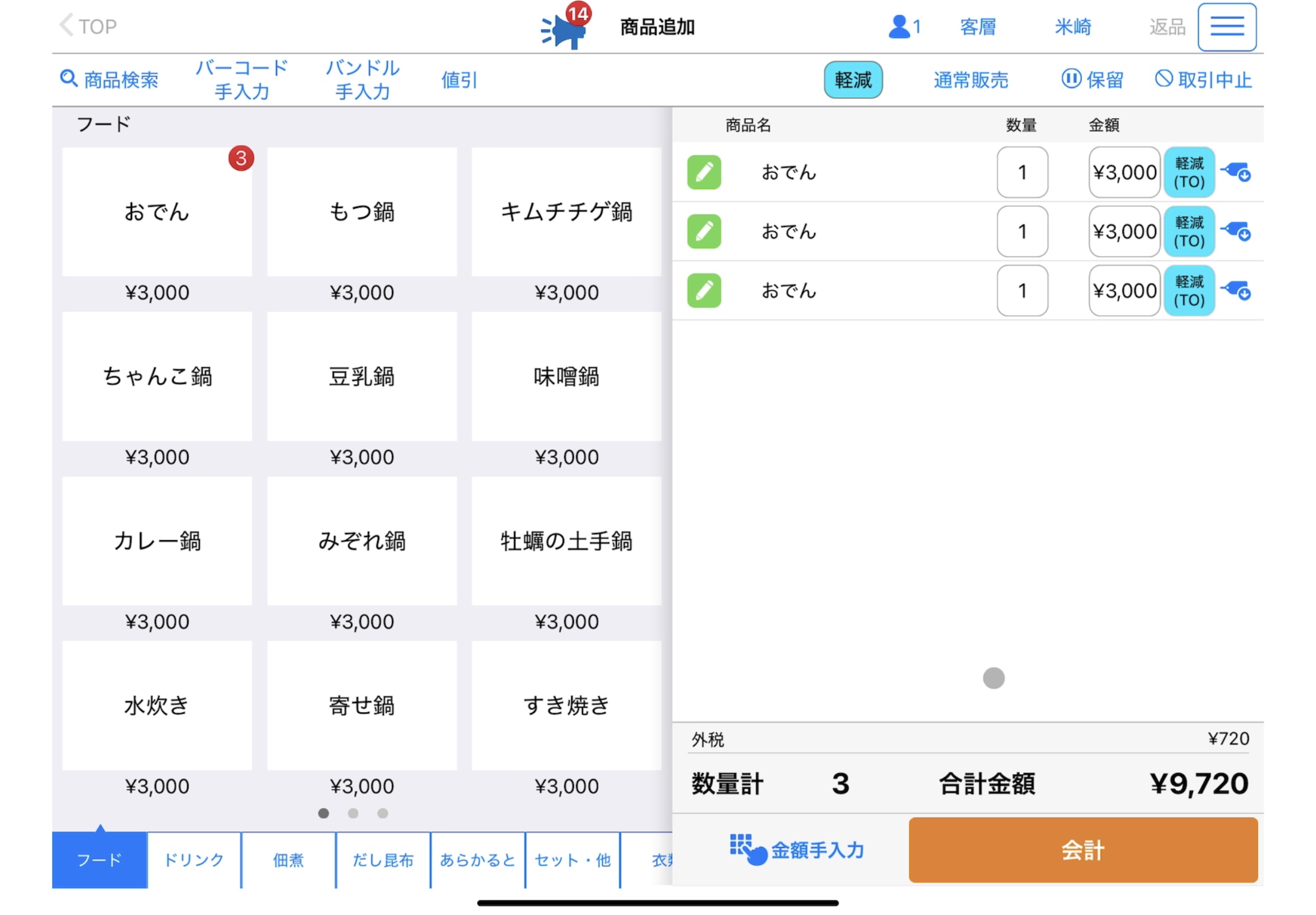Toggle 軽減(TO) on third おでん row

coord(1188,291)
